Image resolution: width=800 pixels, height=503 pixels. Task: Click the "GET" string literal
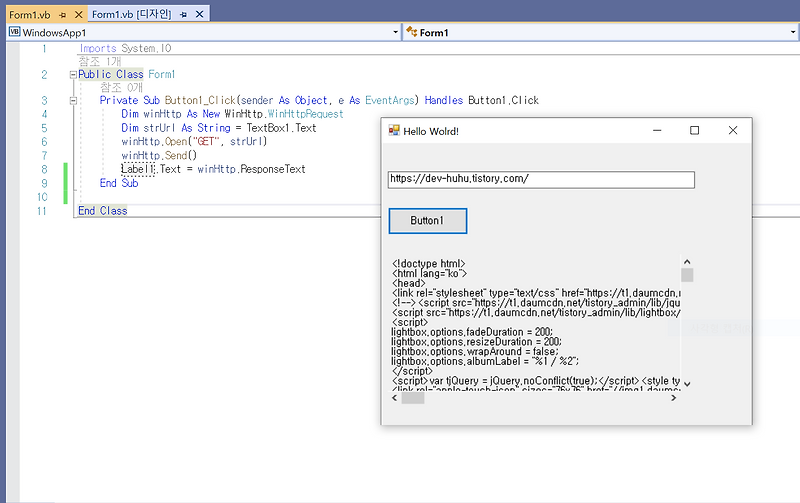click(206, 141)
